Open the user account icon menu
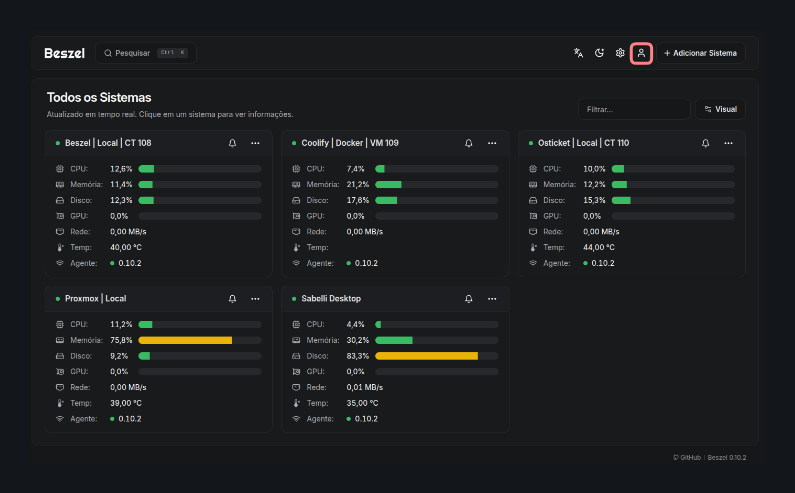The width and height of the screenshot is (795, 493). tap(642, 53)
